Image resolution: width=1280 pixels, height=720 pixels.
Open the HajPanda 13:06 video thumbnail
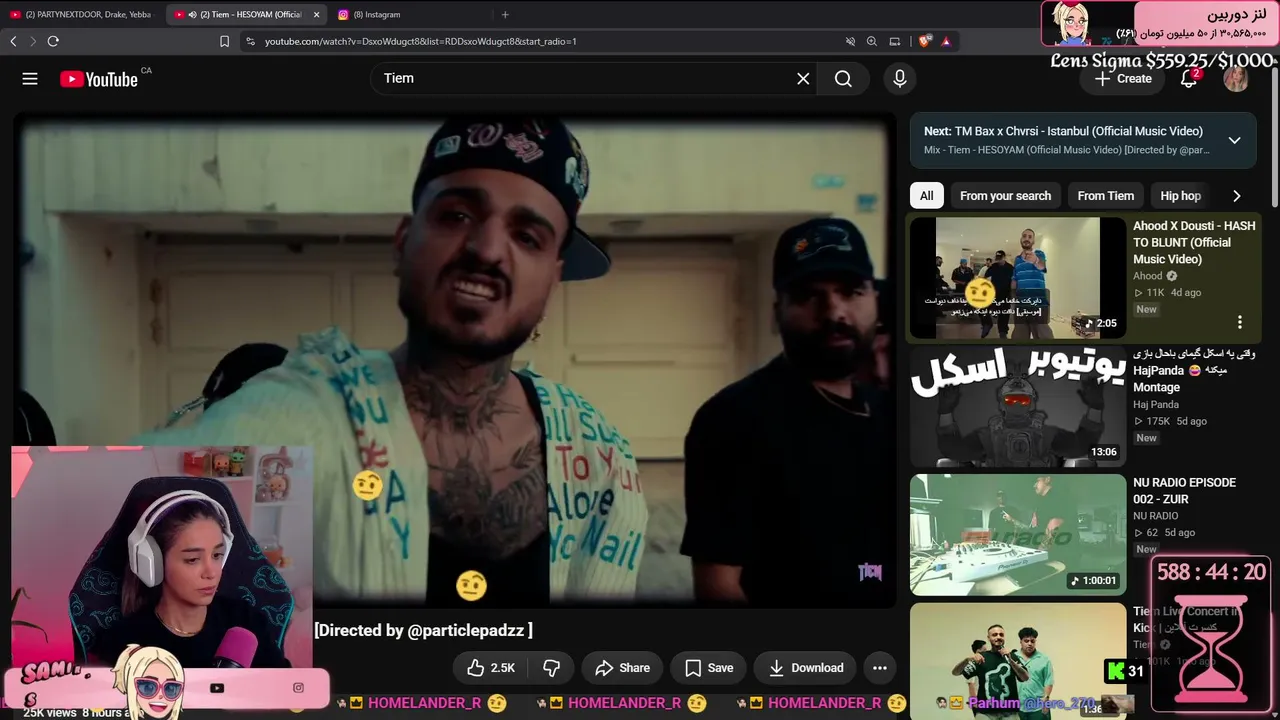point(1018,407)
